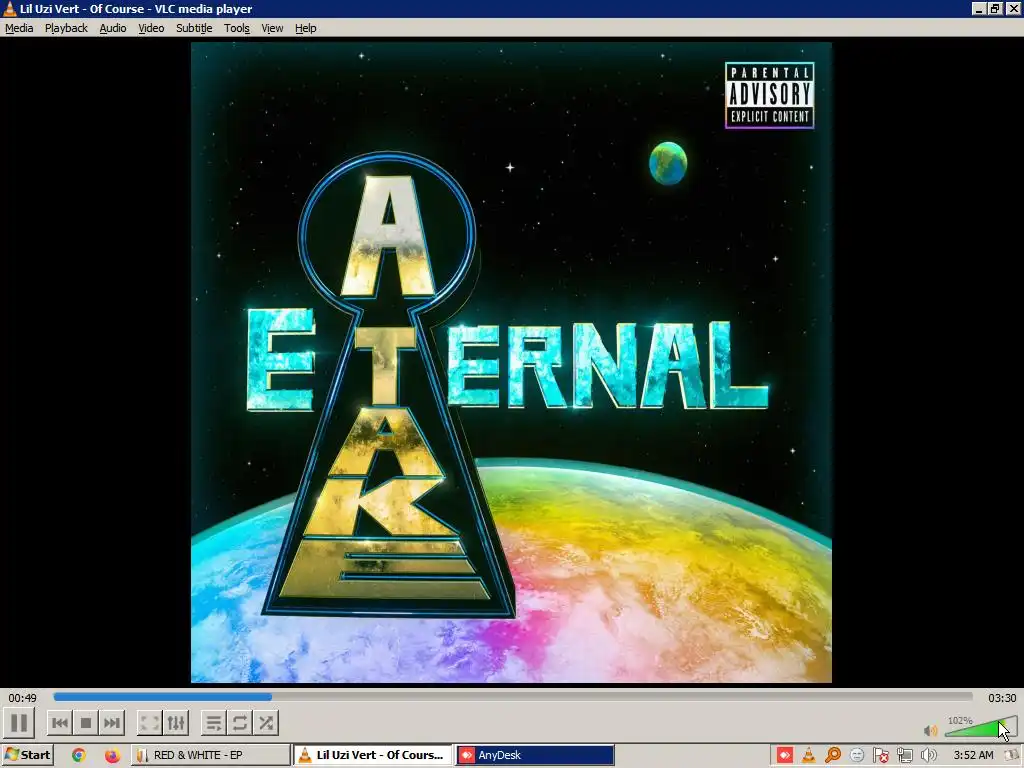The image size is (1024, 768).
Task: Open the AnyDesk tray icon
Action: pyautogui.click(x=784, y=756)
